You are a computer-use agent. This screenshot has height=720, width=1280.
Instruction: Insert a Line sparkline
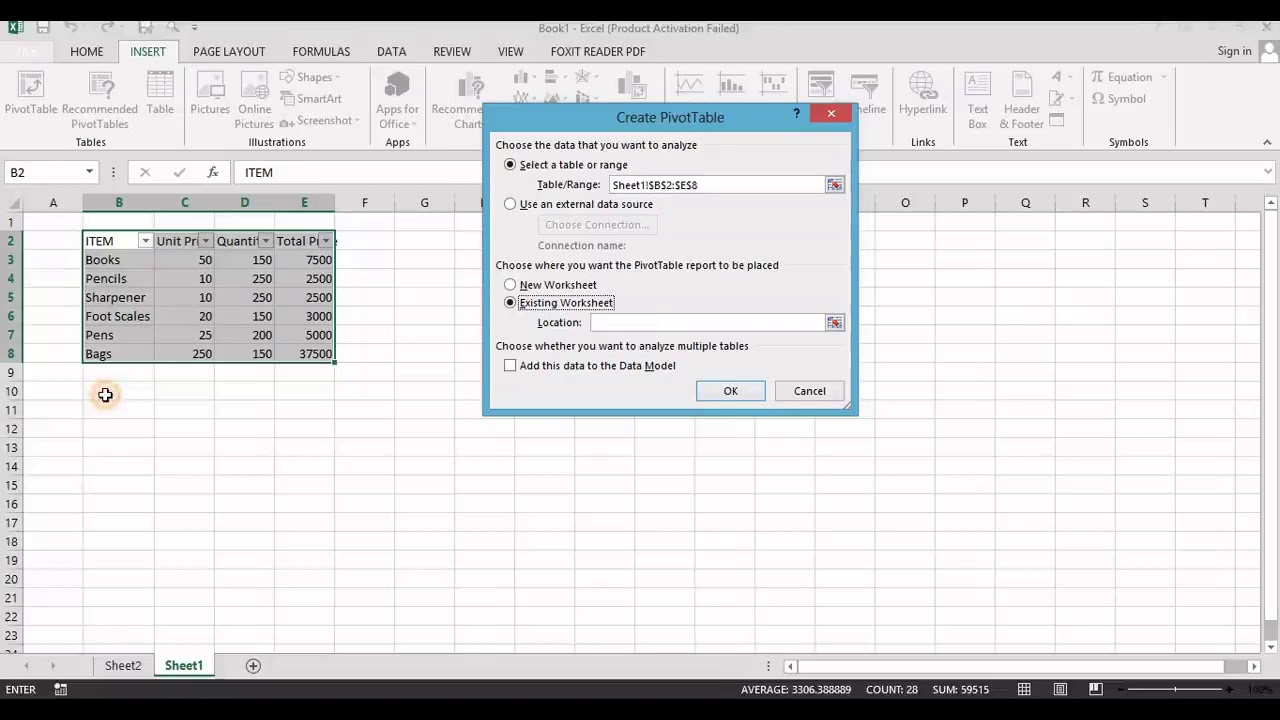689,84
